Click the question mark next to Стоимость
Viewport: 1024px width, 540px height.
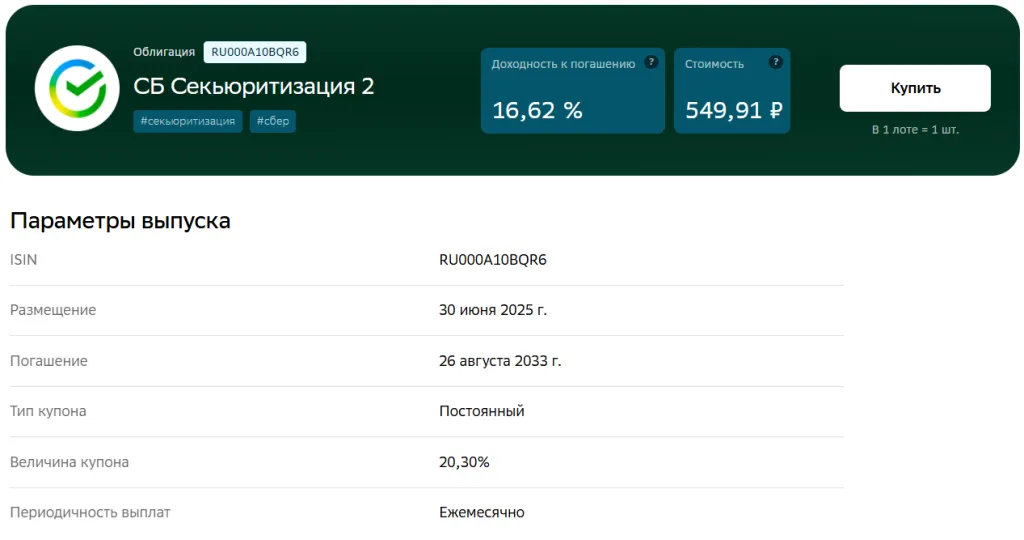pyautogui.click(x=775, y=62)
